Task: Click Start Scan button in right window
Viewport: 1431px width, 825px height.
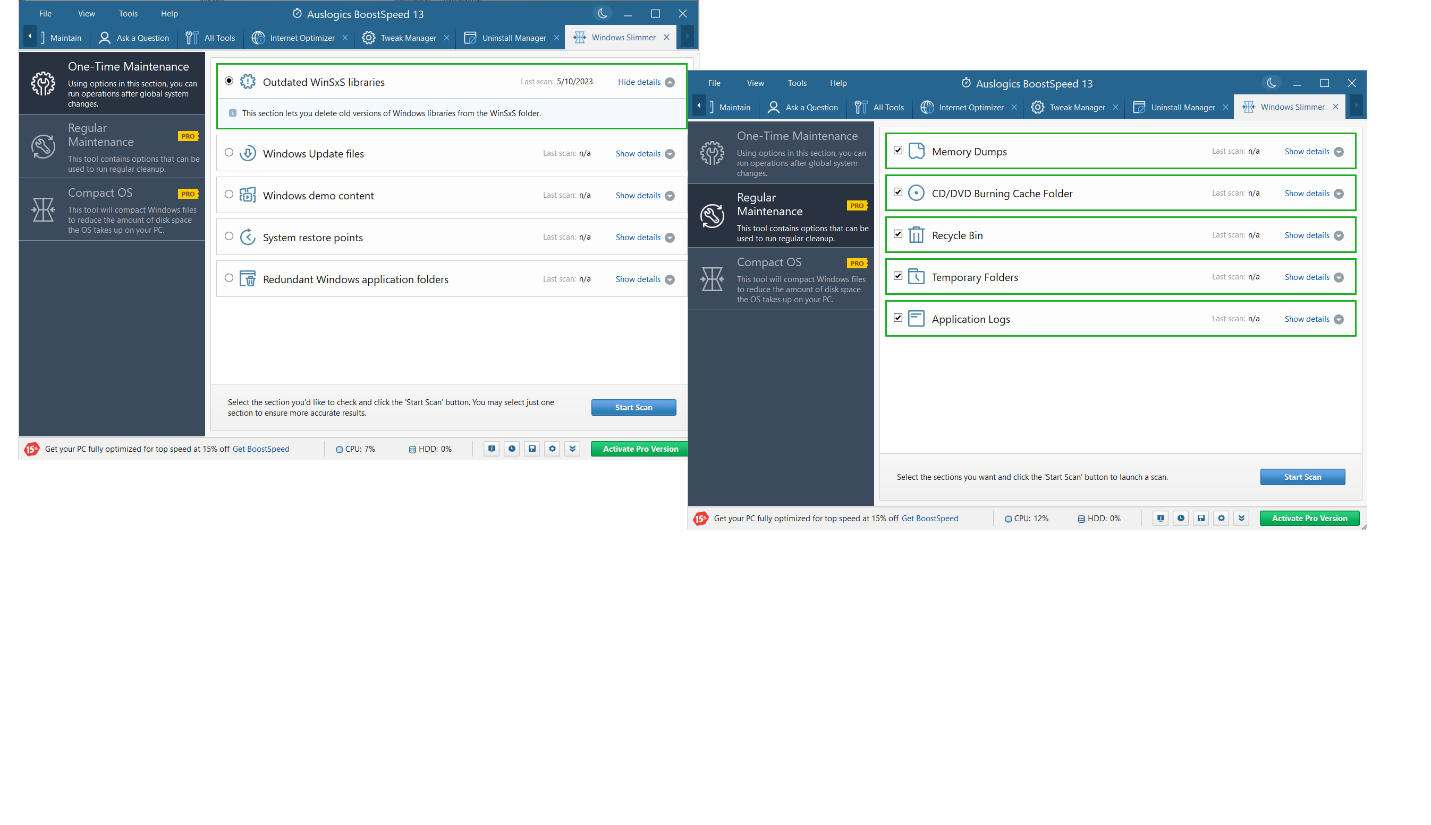Action: (1302, 477)
